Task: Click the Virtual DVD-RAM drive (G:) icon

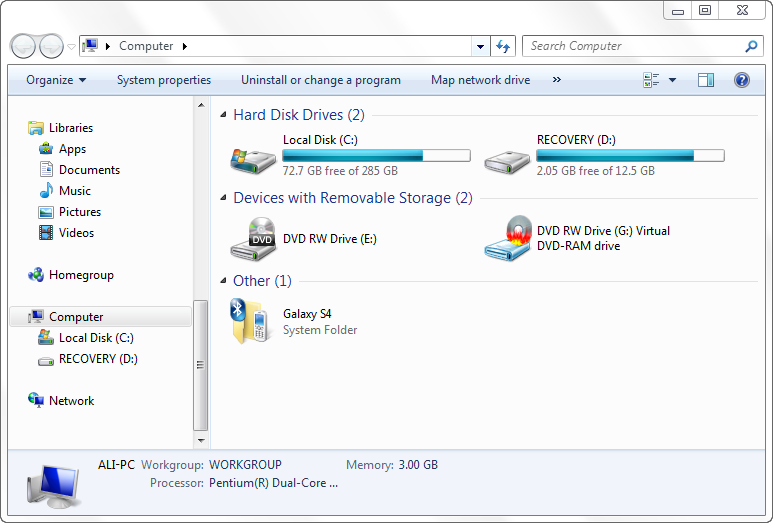Action: [509, 239]
